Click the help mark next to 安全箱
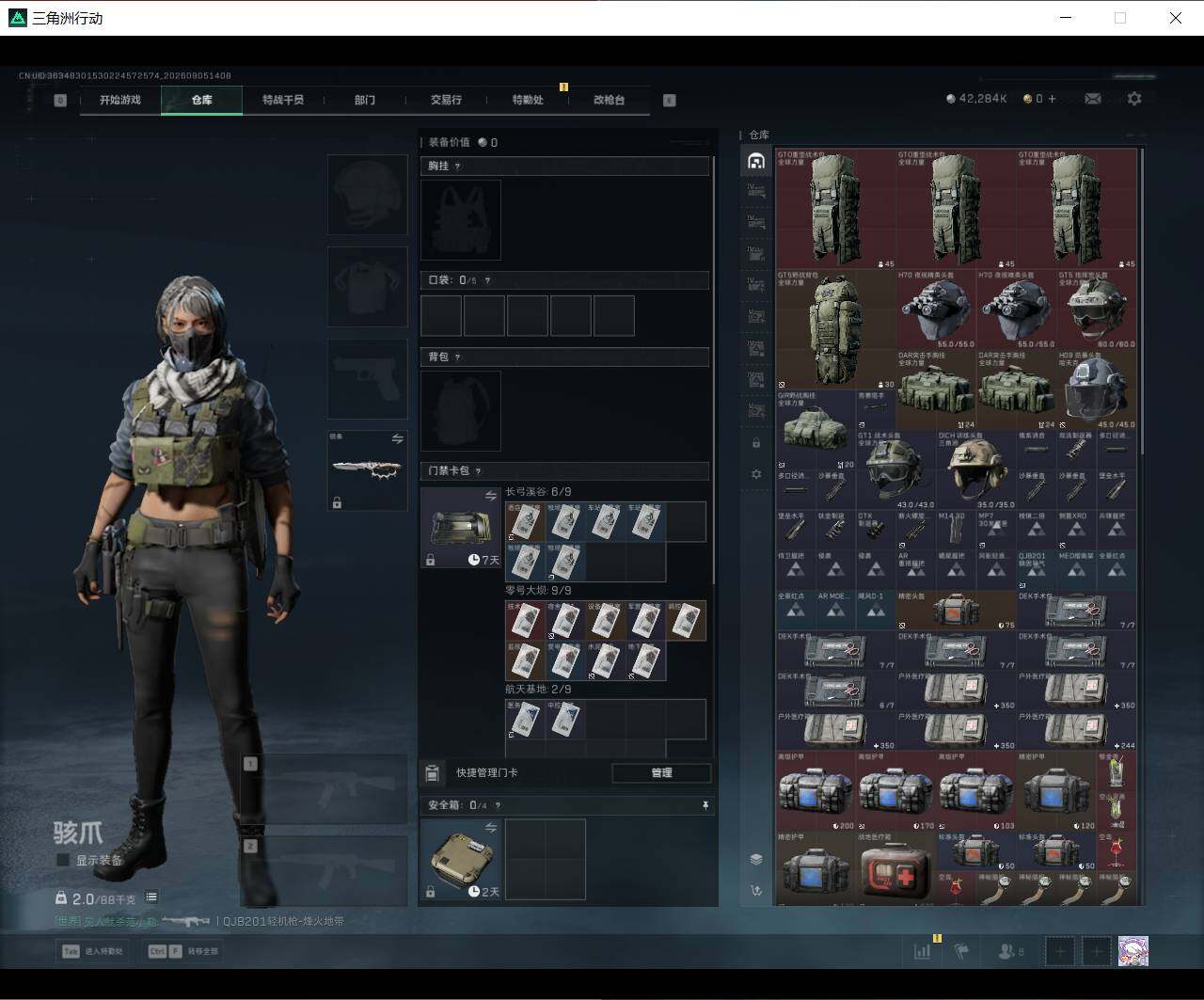Screen dimensions: 1204x1000 point(498,805)
